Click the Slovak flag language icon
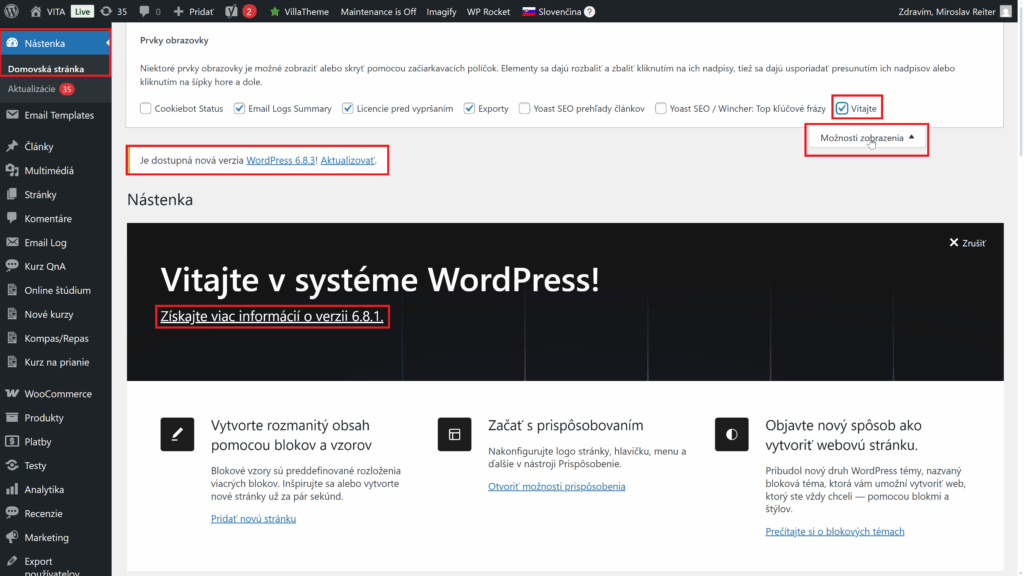This screenshot has width=1024, height=576. coord(528,11)
